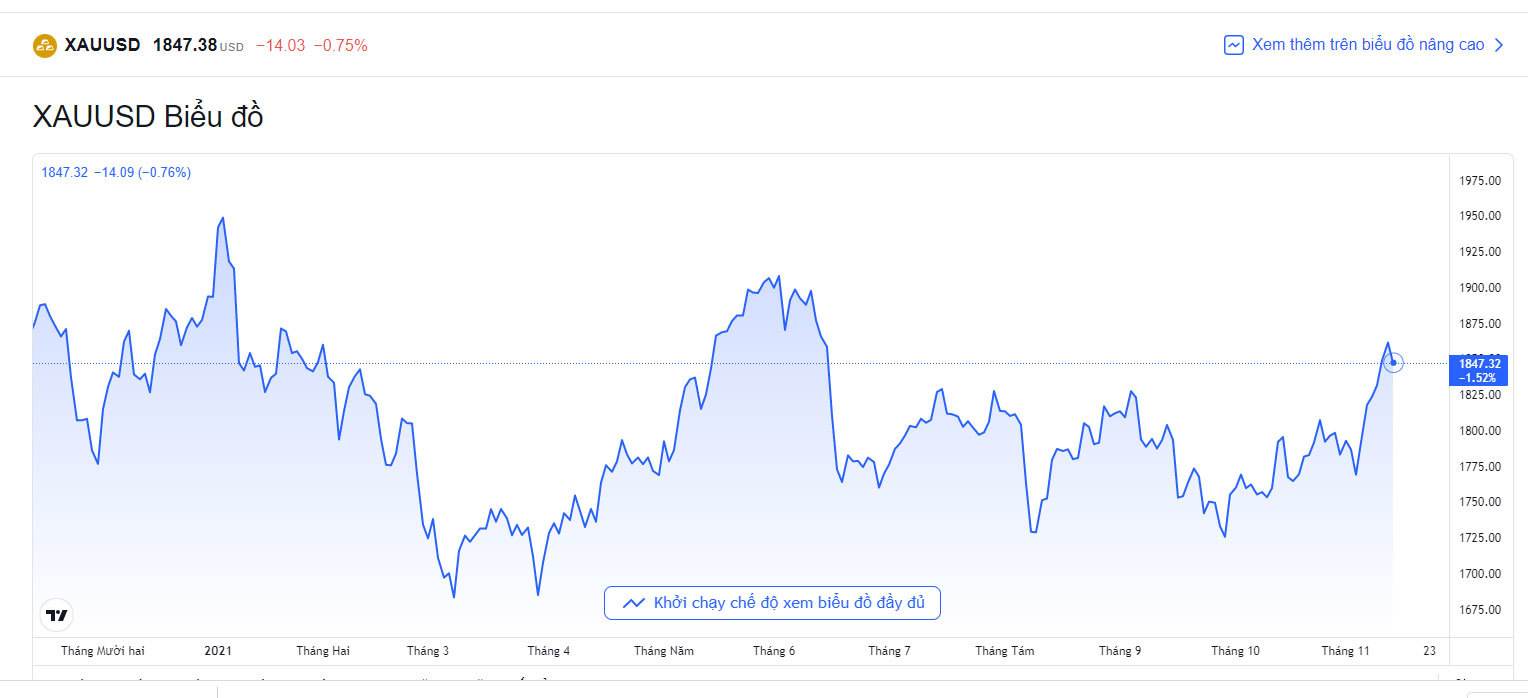Click the red −0.75% change in the header

click(341, 45)
